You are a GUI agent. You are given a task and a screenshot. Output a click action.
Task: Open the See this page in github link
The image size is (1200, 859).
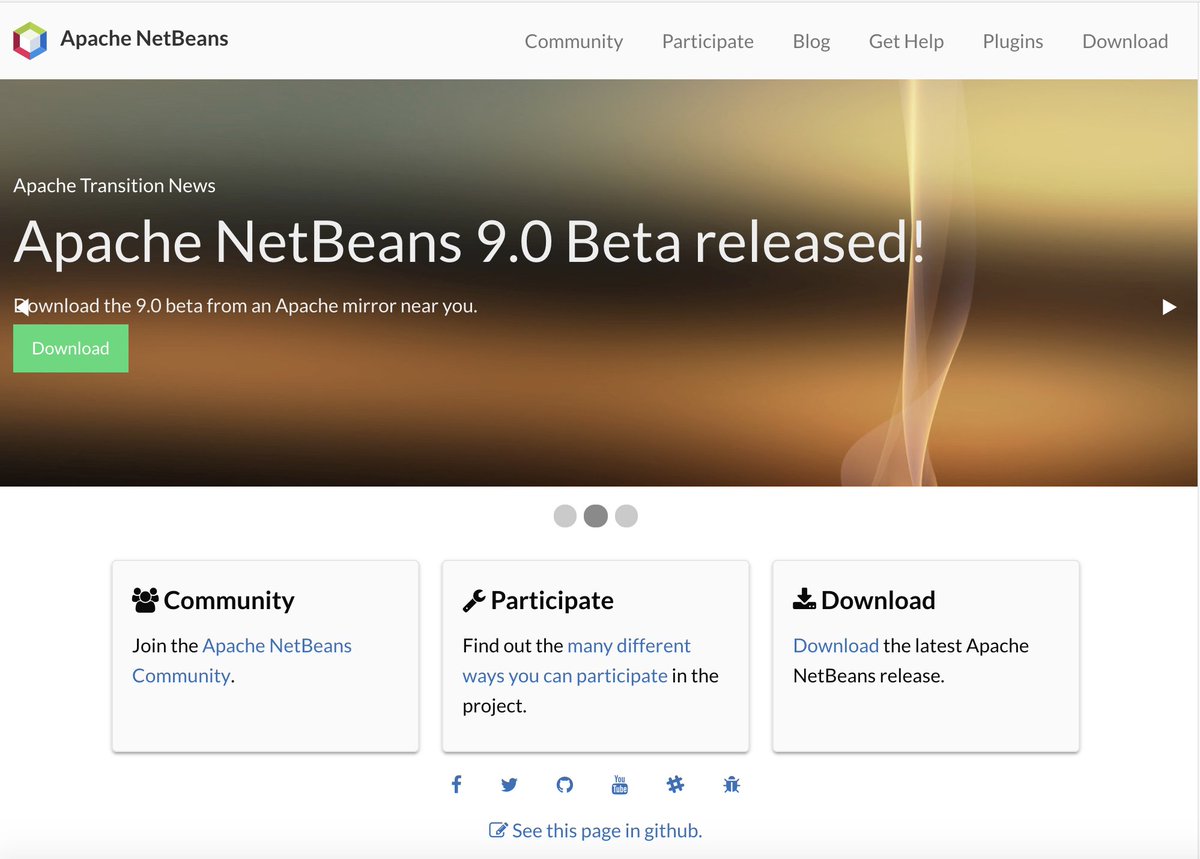[x=607, y=830]
